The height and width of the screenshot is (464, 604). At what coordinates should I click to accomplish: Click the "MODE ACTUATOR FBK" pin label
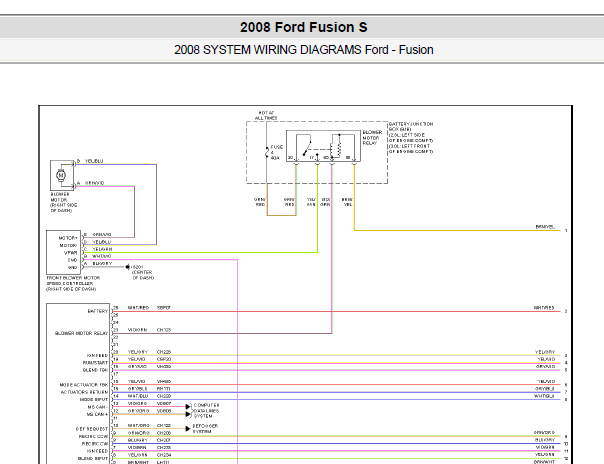[84, 385]
